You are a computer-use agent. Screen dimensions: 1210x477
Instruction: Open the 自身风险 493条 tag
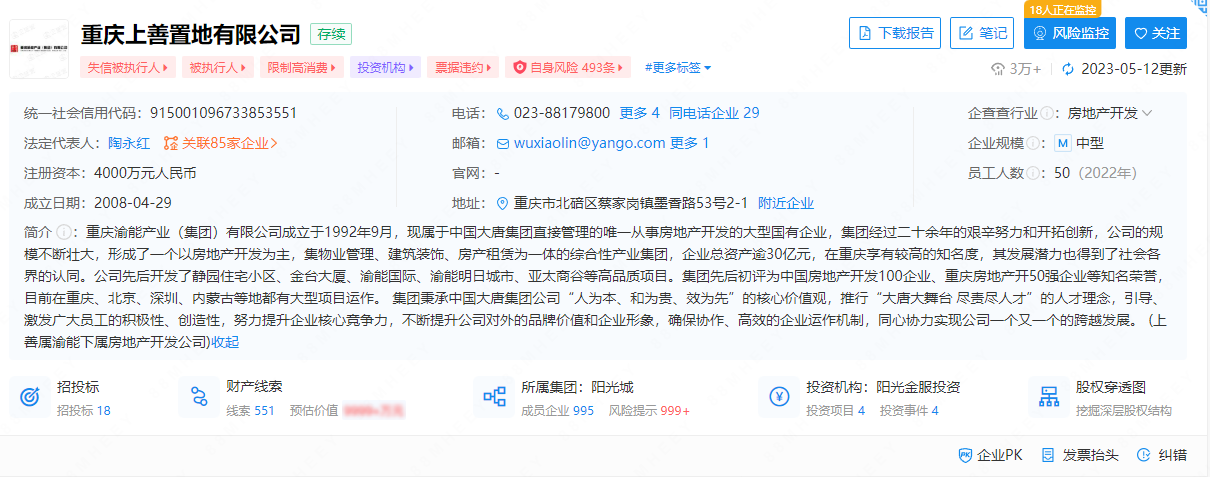pyautogui.click(x=568, y=68)
